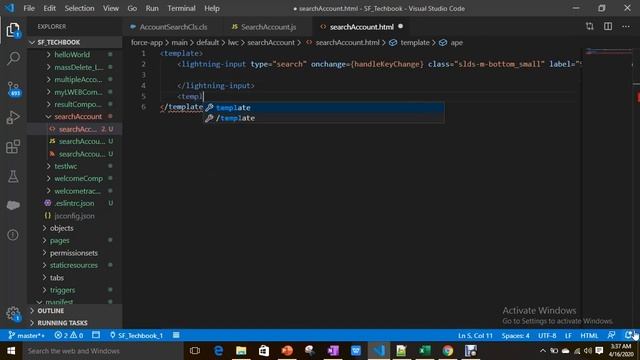This screenshot has width=640, height=360.
Task: Open jsconfig.json file
Action: point(74,216)
